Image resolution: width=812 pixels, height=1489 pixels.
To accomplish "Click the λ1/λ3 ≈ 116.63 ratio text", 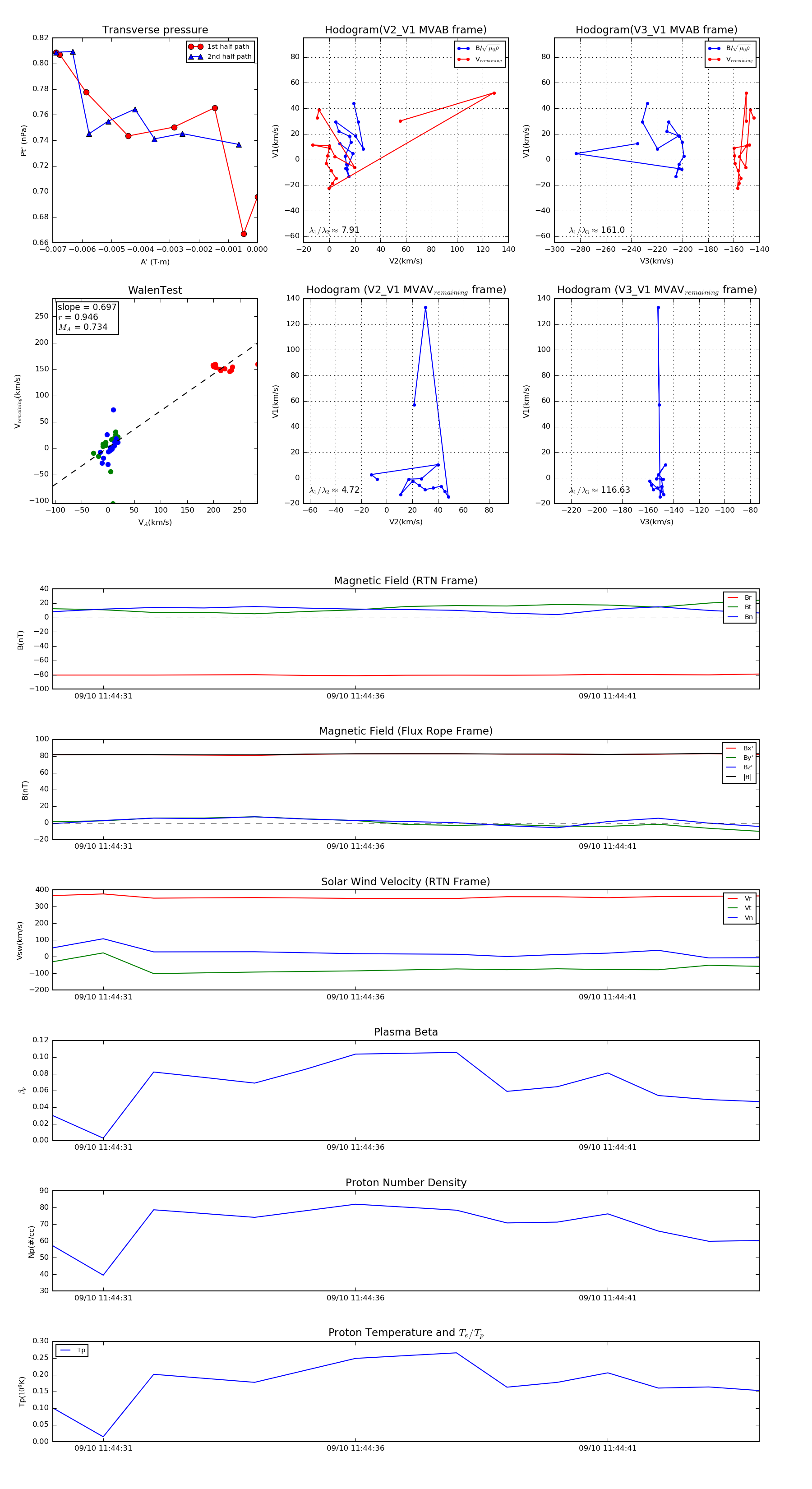I will (600, 490).
